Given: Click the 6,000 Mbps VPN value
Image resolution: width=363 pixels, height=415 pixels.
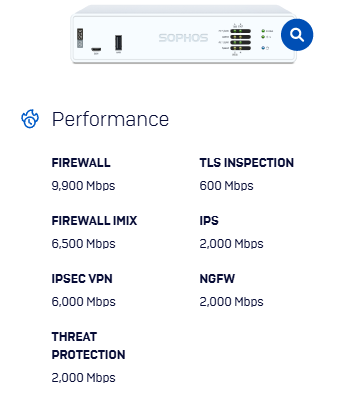Looking at the screenshot, I should (83, 302).
